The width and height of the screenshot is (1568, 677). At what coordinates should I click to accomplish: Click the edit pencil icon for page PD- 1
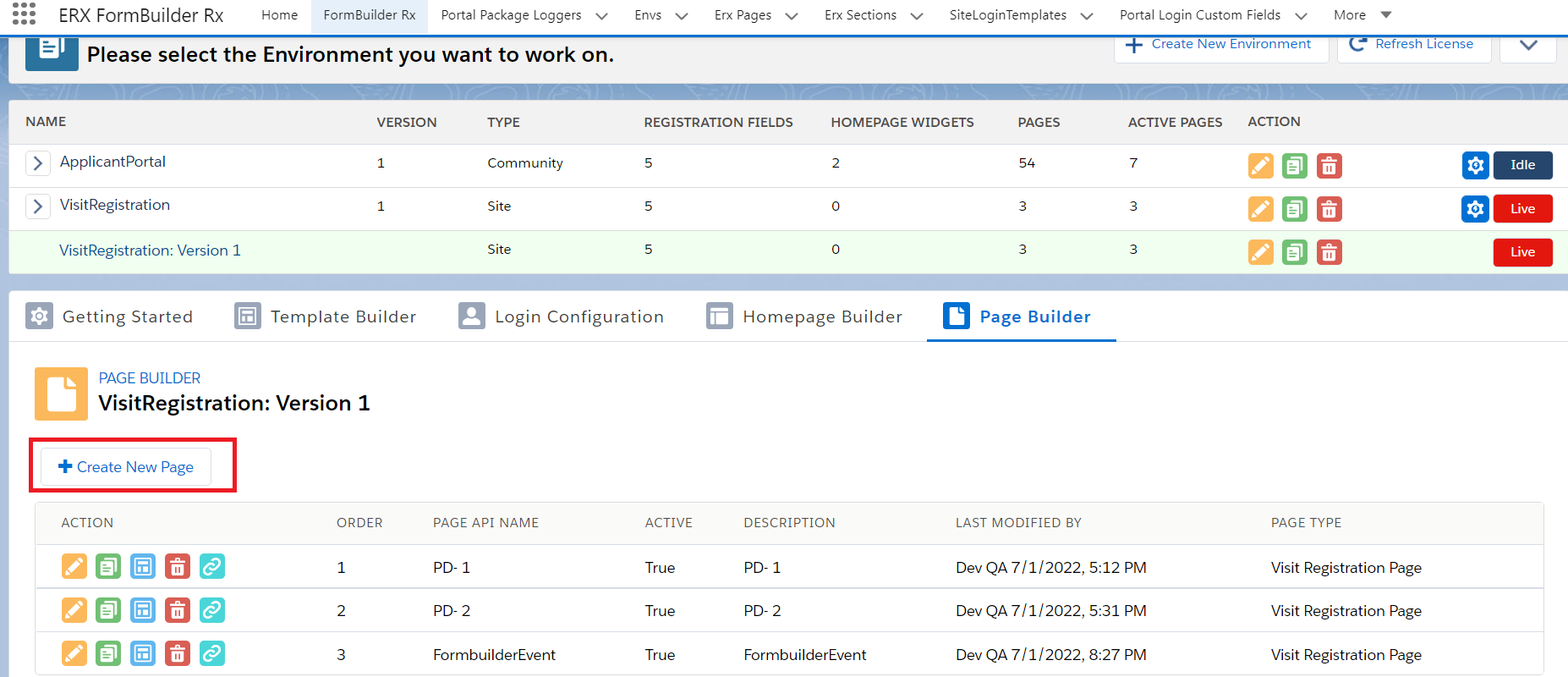(74, 566)
